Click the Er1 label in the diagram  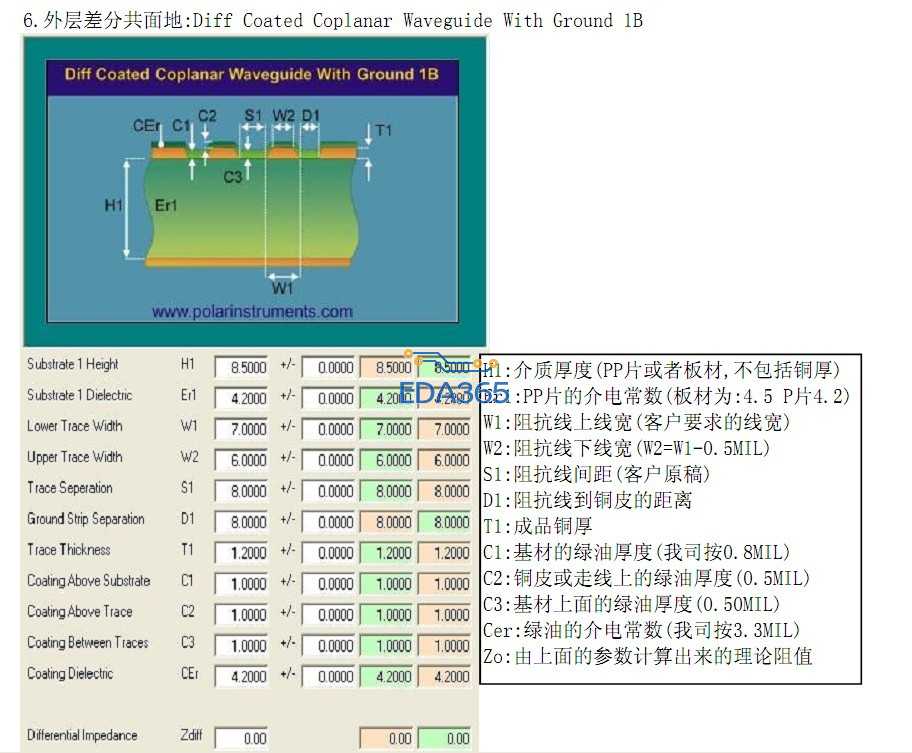pyautogui.click(x=166, y=205)
